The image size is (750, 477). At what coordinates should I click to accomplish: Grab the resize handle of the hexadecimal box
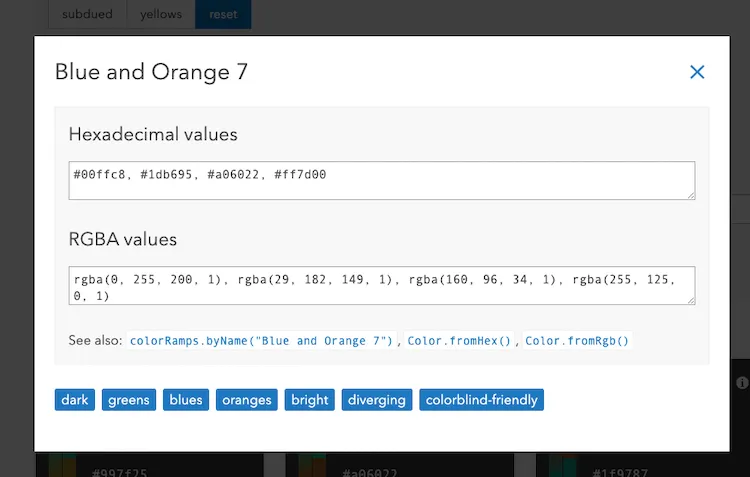690,194
